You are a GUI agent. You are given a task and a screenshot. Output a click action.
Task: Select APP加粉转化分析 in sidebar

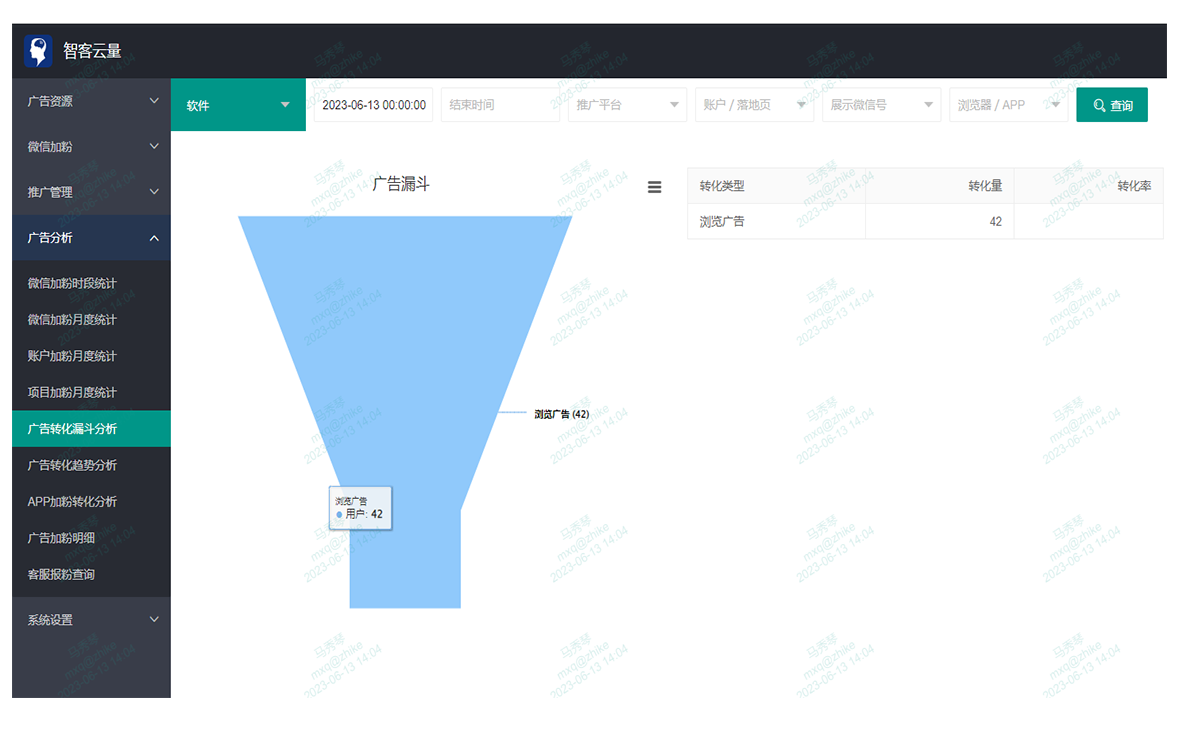click(x=72, y=501)
